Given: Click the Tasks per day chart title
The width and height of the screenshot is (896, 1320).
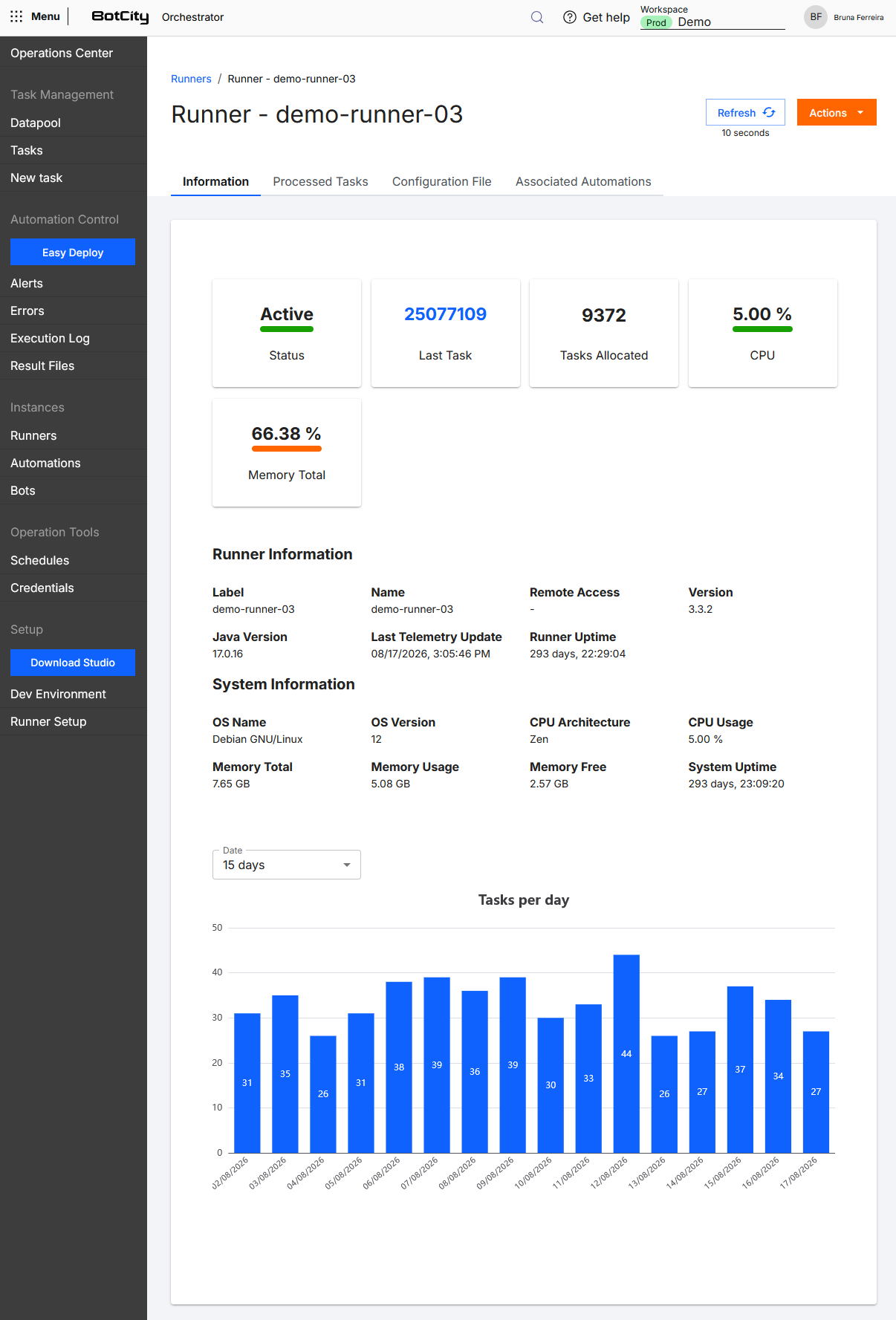Looking at the screenshot, I should click(x=524, y=900).
